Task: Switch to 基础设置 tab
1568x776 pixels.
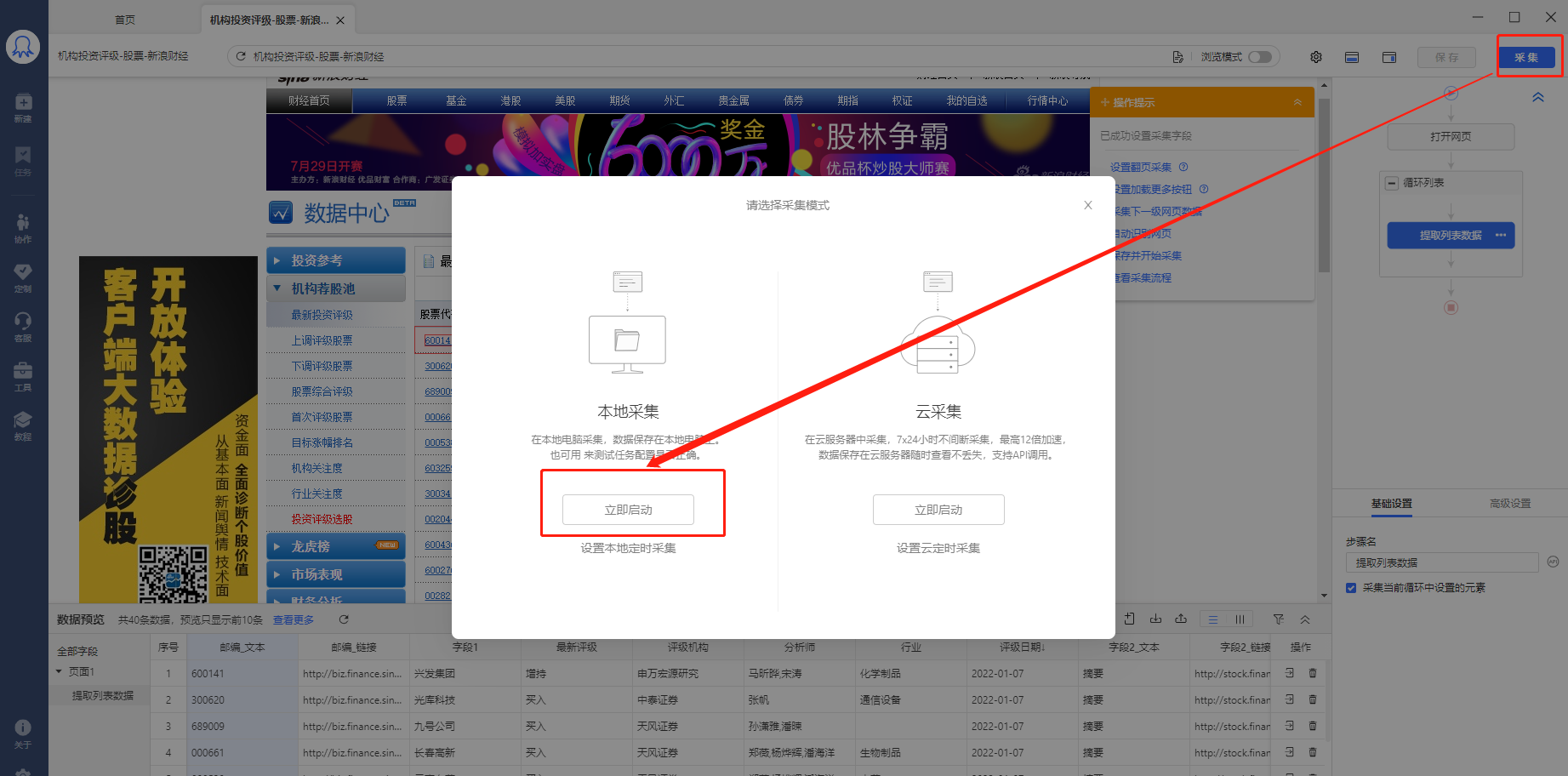Action: pyautogui.click(x=1391, y=503)
